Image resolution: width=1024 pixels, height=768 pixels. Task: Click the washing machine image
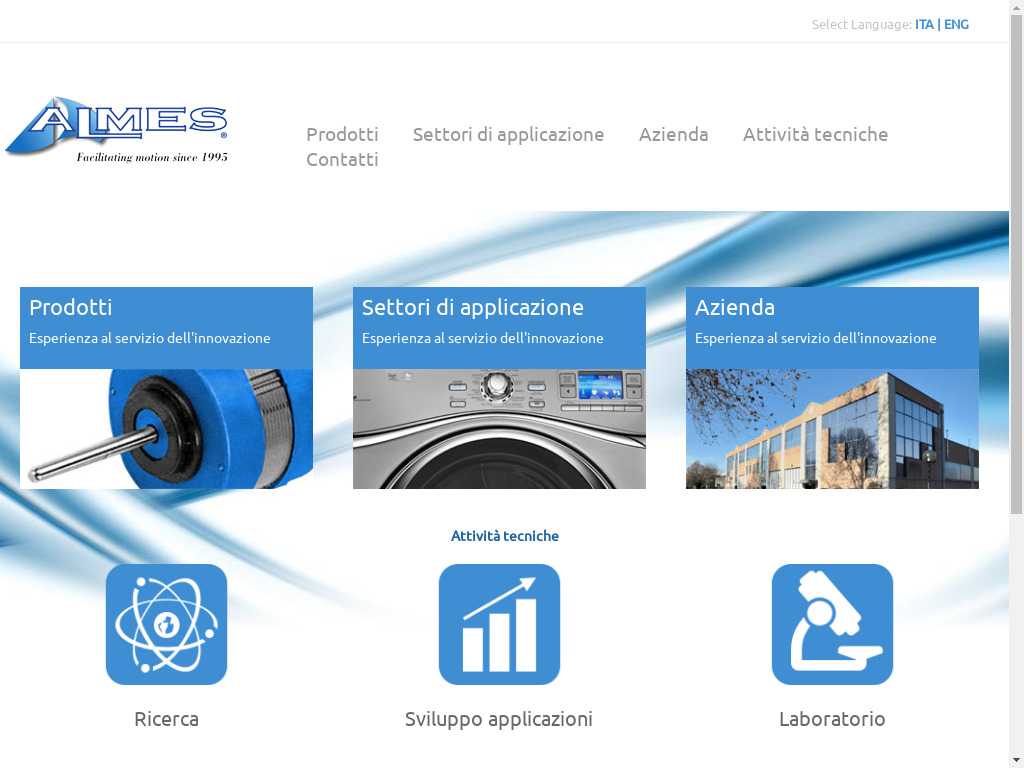(x=499, y=429)
